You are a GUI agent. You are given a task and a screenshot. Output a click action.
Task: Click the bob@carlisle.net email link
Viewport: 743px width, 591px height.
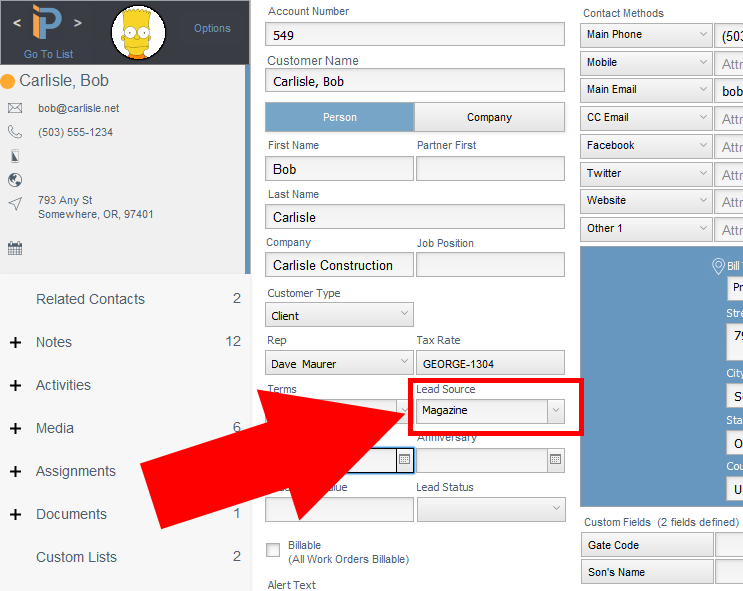(79, 109)
